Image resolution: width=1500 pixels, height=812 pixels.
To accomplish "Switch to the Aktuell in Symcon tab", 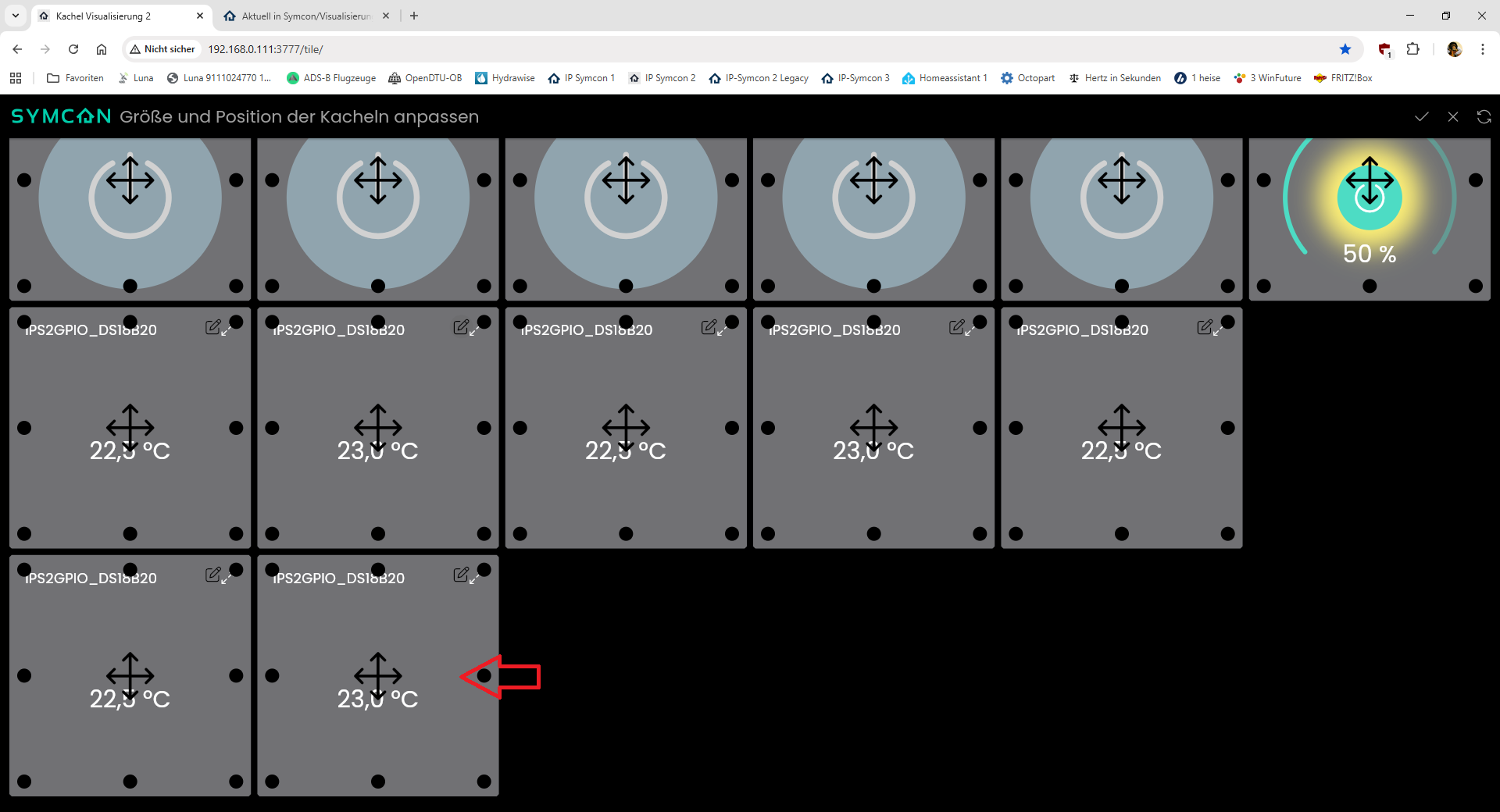I will coord(305,16).
